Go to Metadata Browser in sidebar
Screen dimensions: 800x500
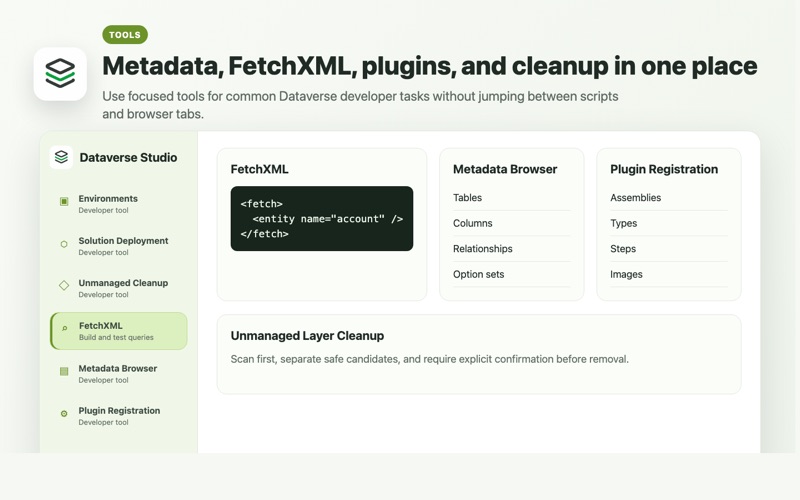(x=118, y=373)
